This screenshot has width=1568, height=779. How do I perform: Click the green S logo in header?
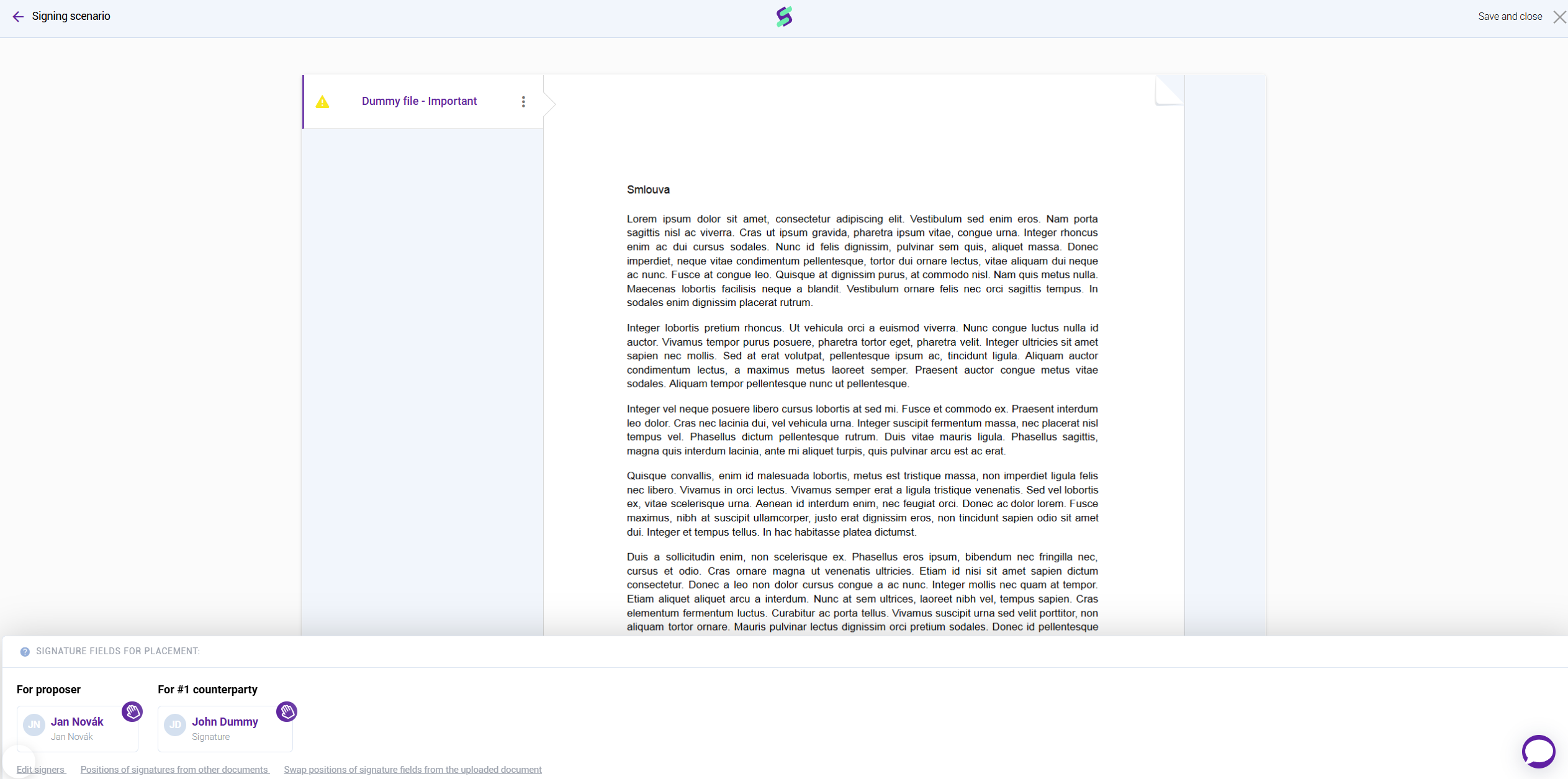tap(784, 17)
